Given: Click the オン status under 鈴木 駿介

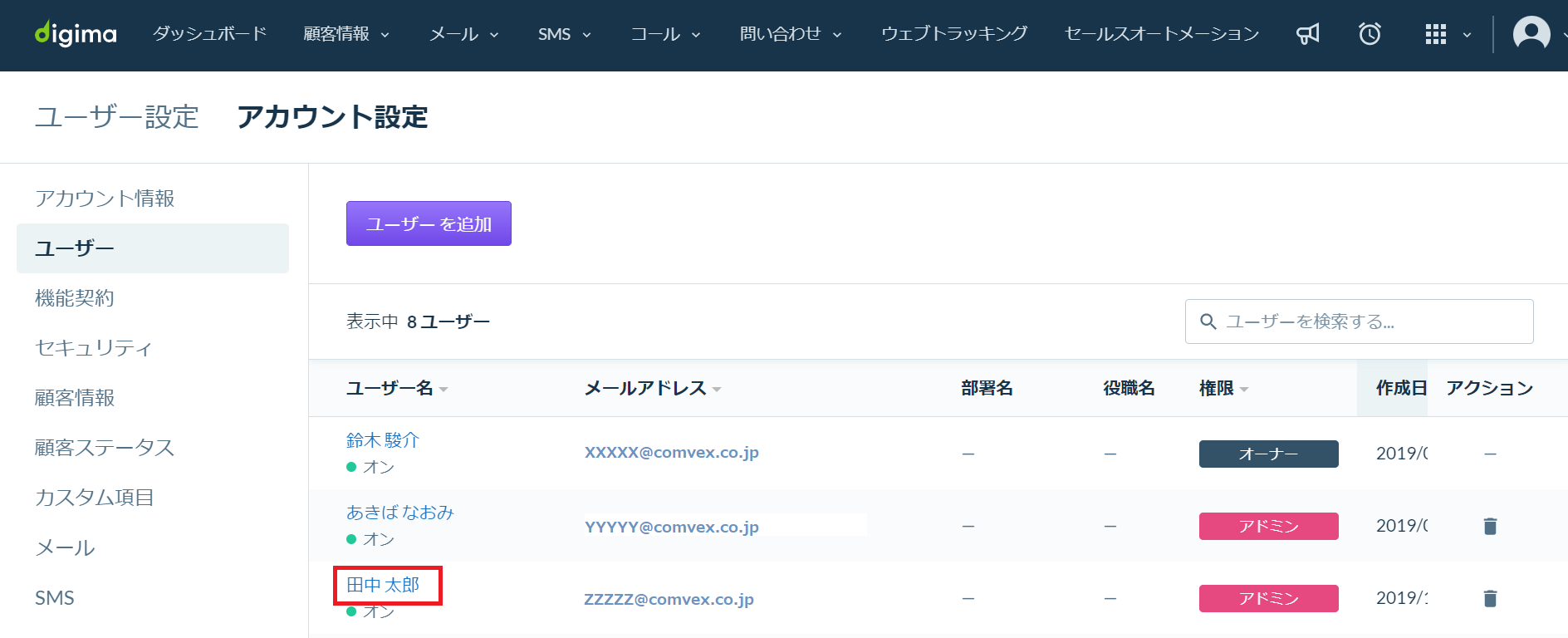Looking at the screenshot, I should (370, 467).
